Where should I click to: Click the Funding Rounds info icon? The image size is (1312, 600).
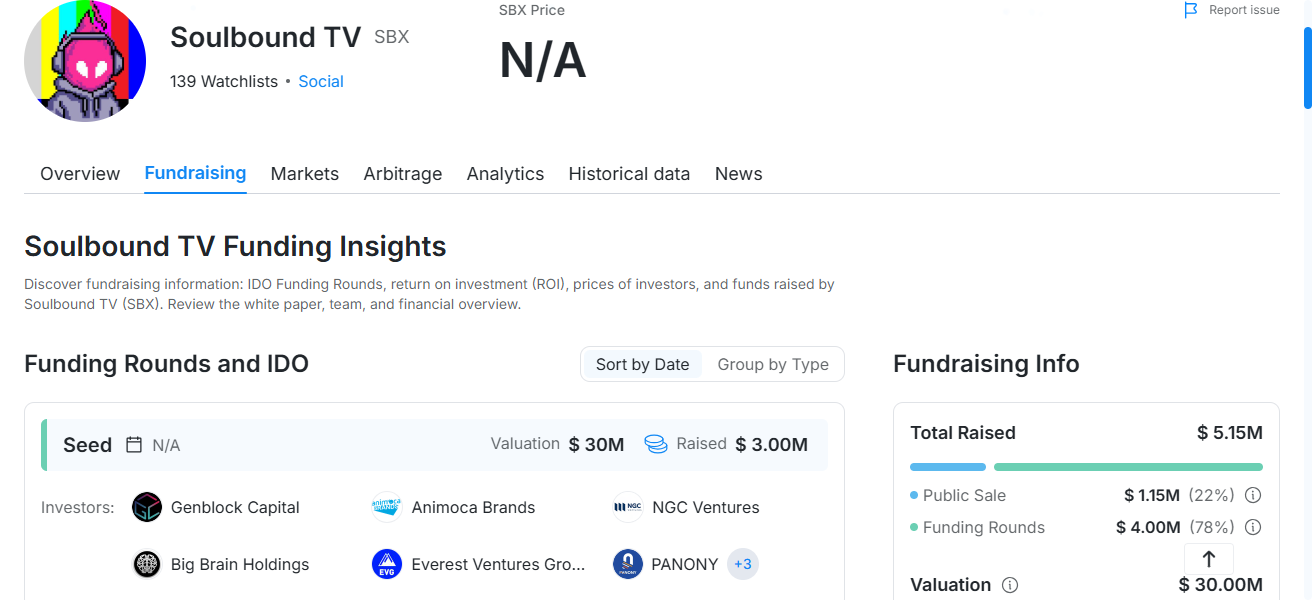pos(1253,527)
